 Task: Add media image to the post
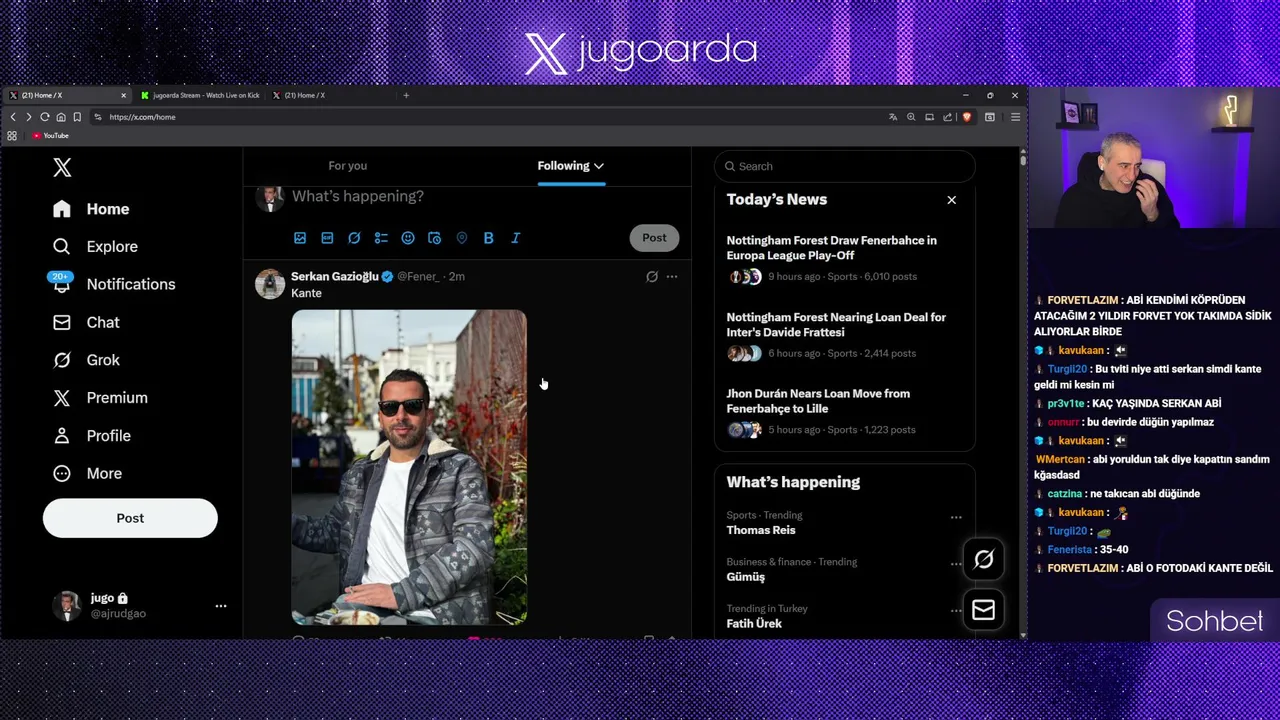tap(300, 238)
